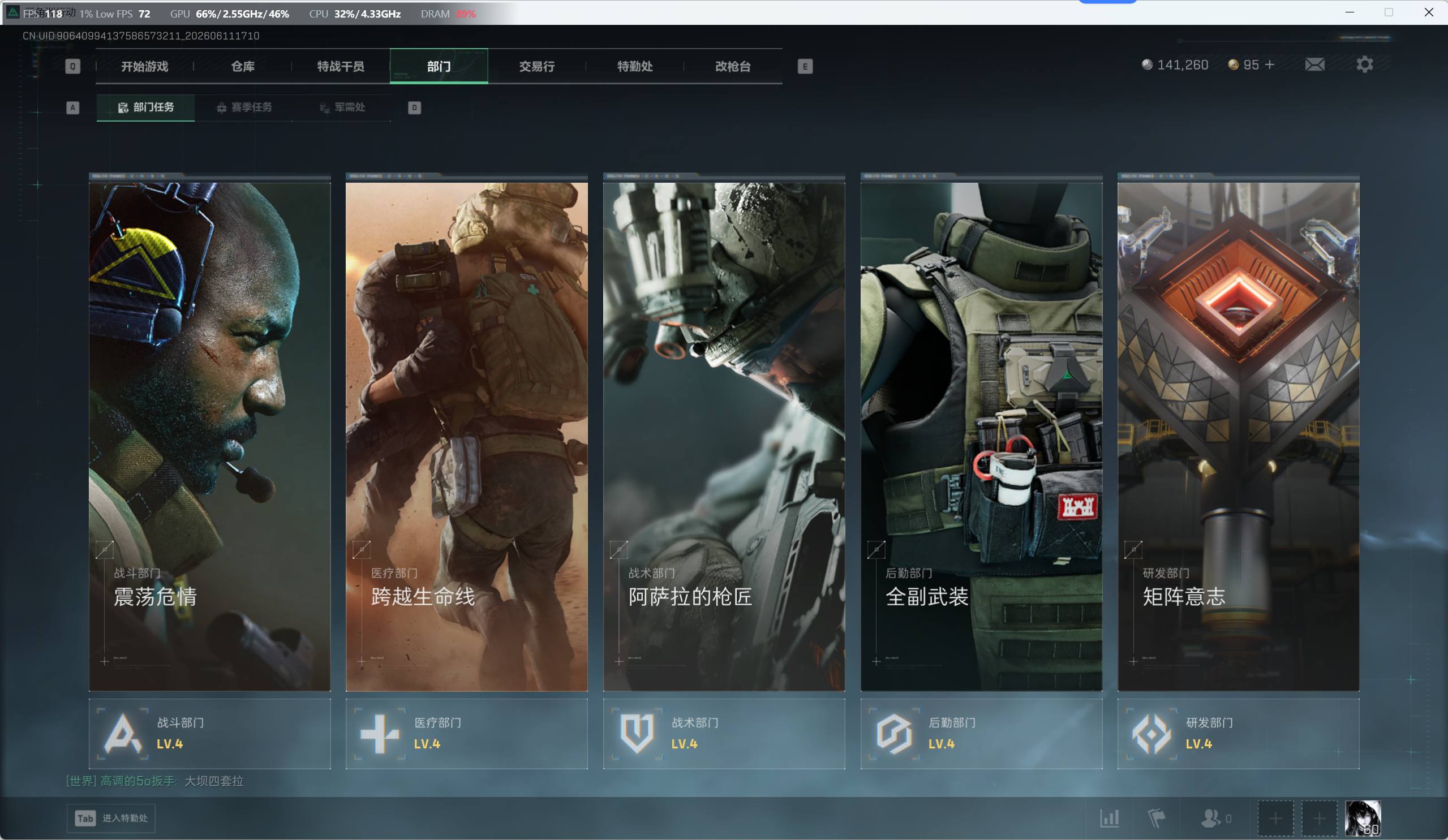Click the Q key hint icon

[72, 66]
